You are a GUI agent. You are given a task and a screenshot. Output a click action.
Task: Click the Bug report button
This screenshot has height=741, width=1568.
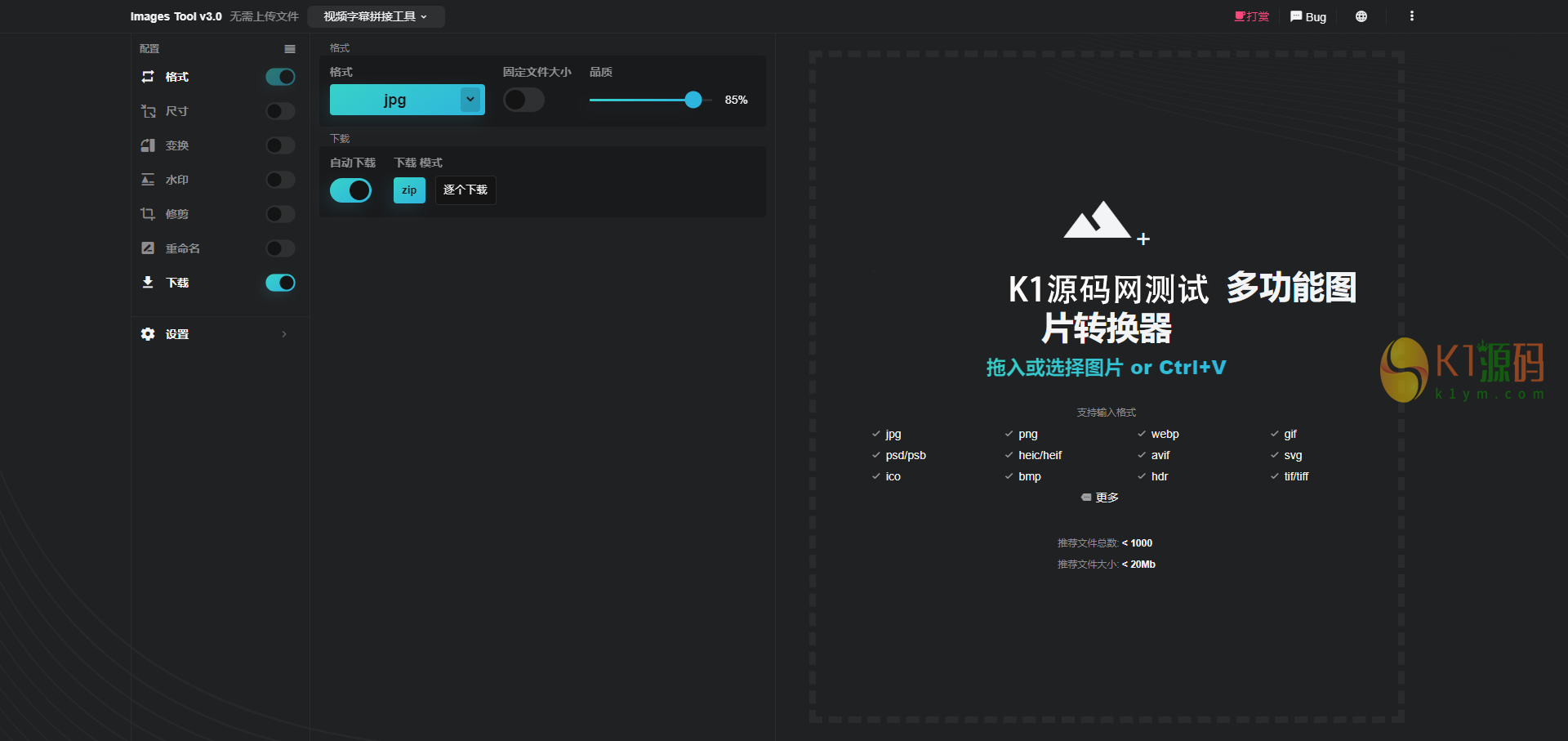(1308, 16)
